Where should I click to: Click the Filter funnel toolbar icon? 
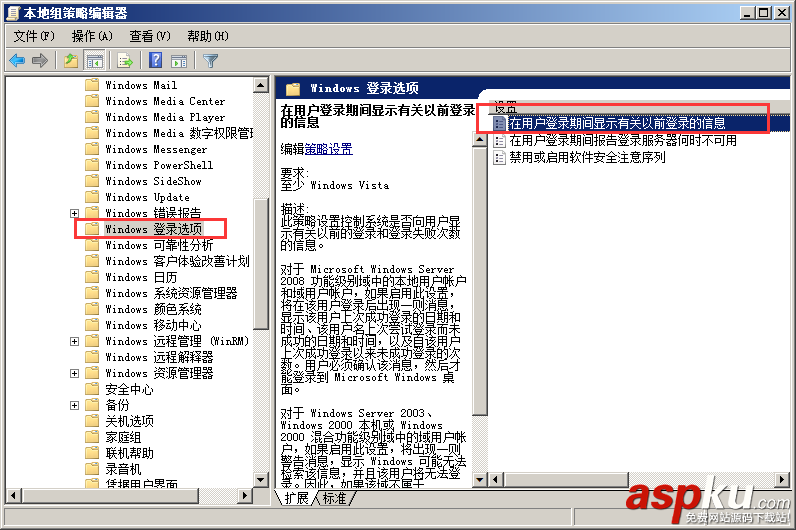click(x=210, y=61)
